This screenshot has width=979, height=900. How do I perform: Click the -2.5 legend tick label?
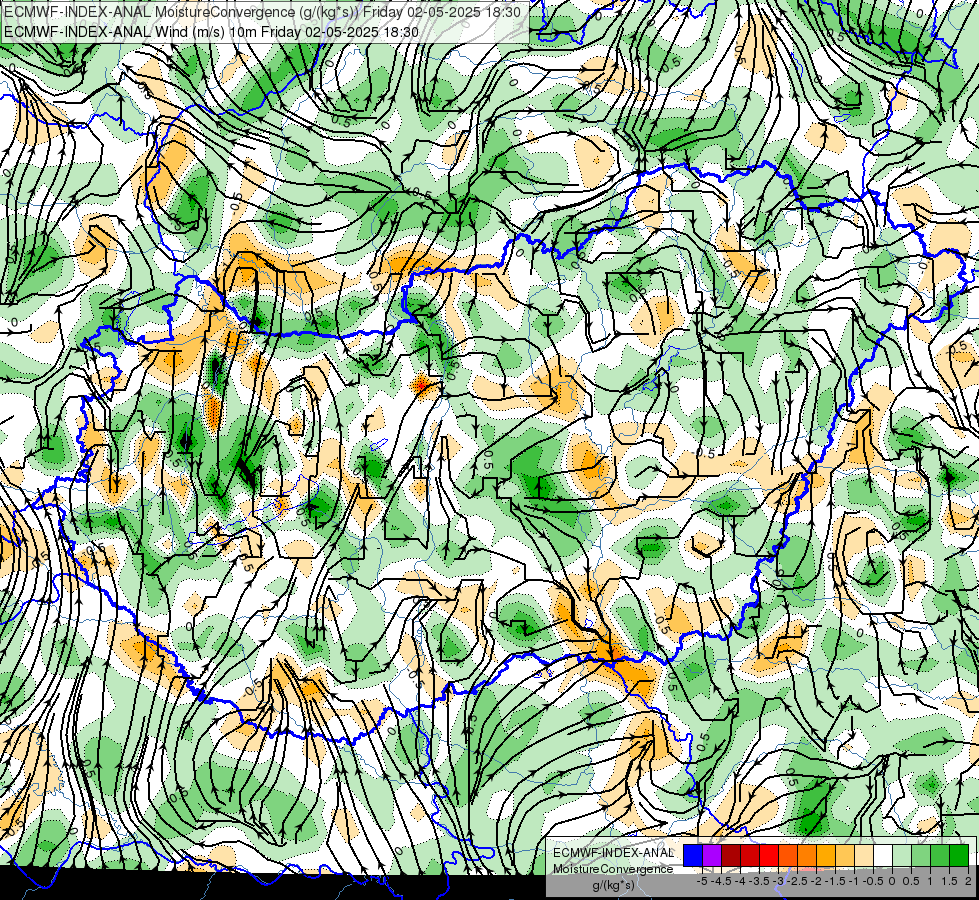(799, 881)
